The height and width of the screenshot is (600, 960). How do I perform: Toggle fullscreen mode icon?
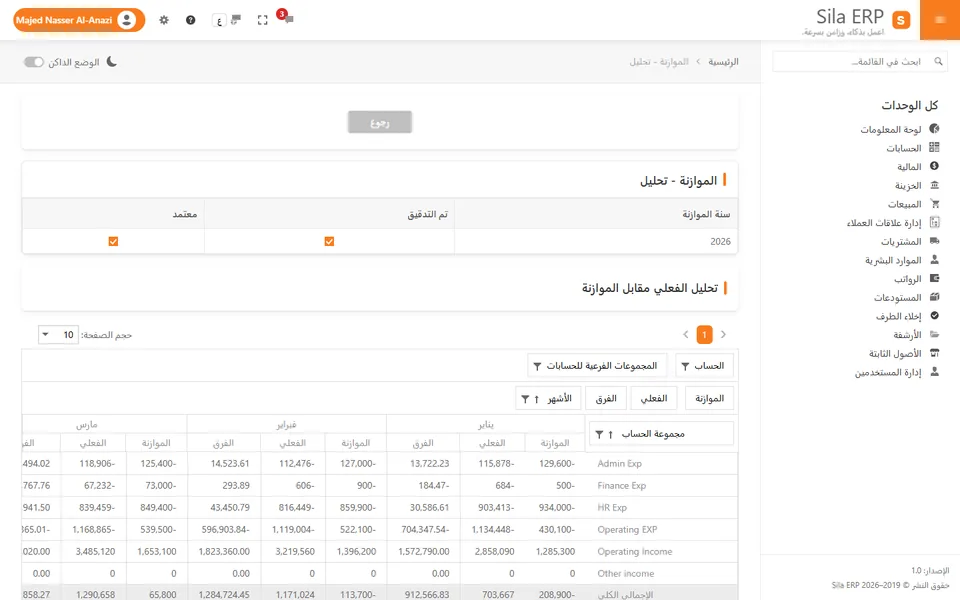[x=263, y=20]
